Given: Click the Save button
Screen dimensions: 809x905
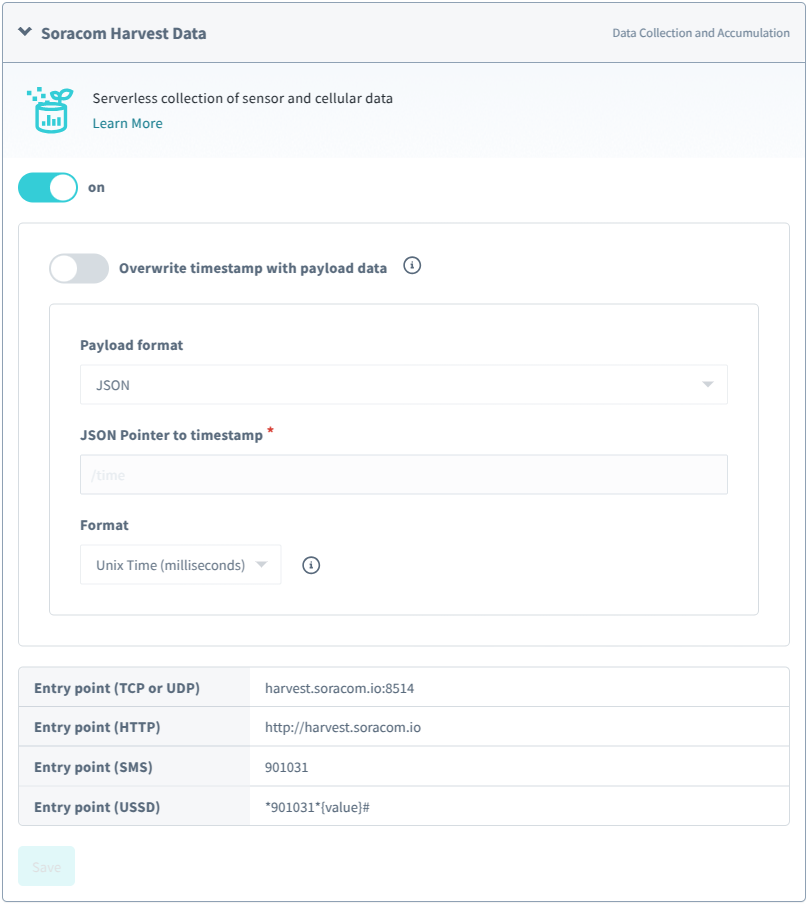Looking at the screenshot, I should 46,866.
